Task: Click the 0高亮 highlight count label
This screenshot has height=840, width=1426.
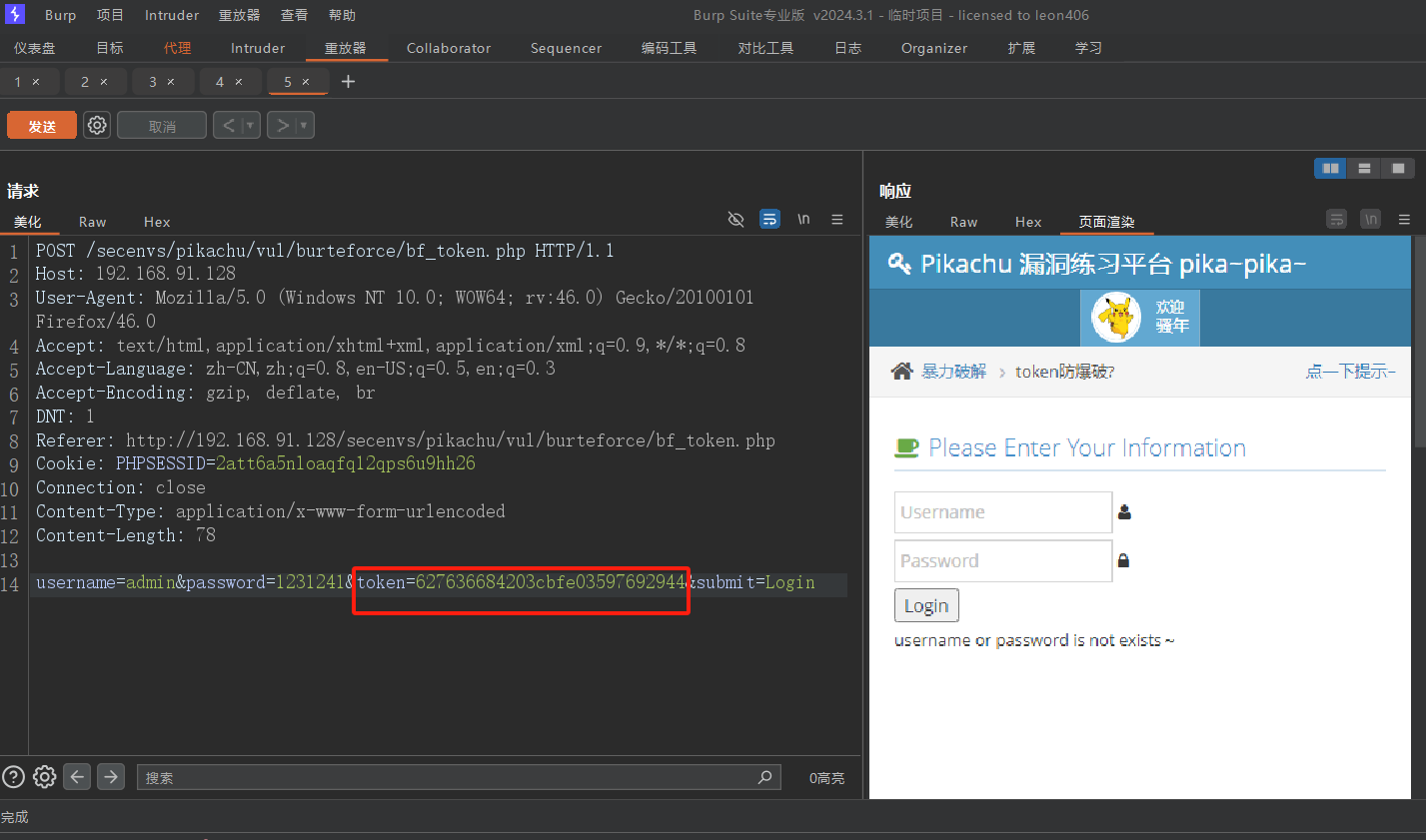Action: click(826, 778)
